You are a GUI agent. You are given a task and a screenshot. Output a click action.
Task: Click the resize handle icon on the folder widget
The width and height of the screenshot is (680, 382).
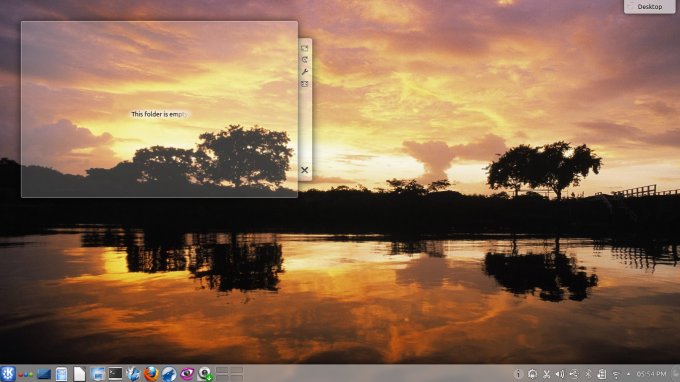[304, 48]
